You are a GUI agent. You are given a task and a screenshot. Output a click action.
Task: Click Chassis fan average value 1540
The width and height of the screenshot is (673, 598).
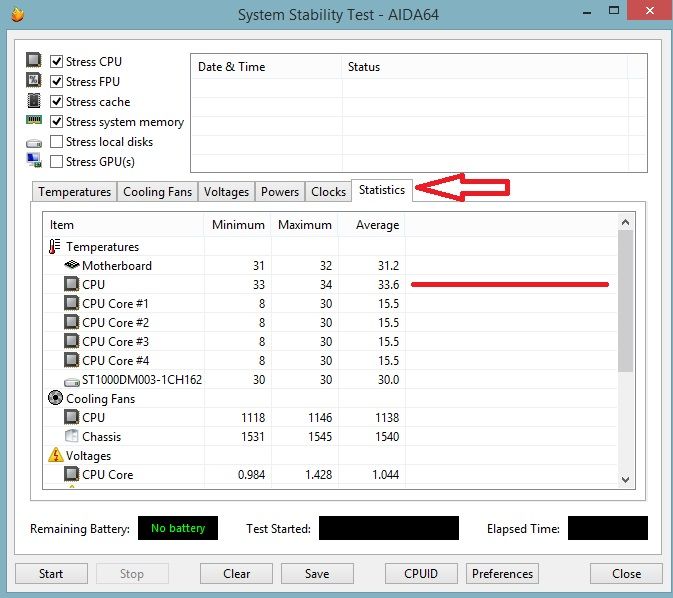coord(387,437)
